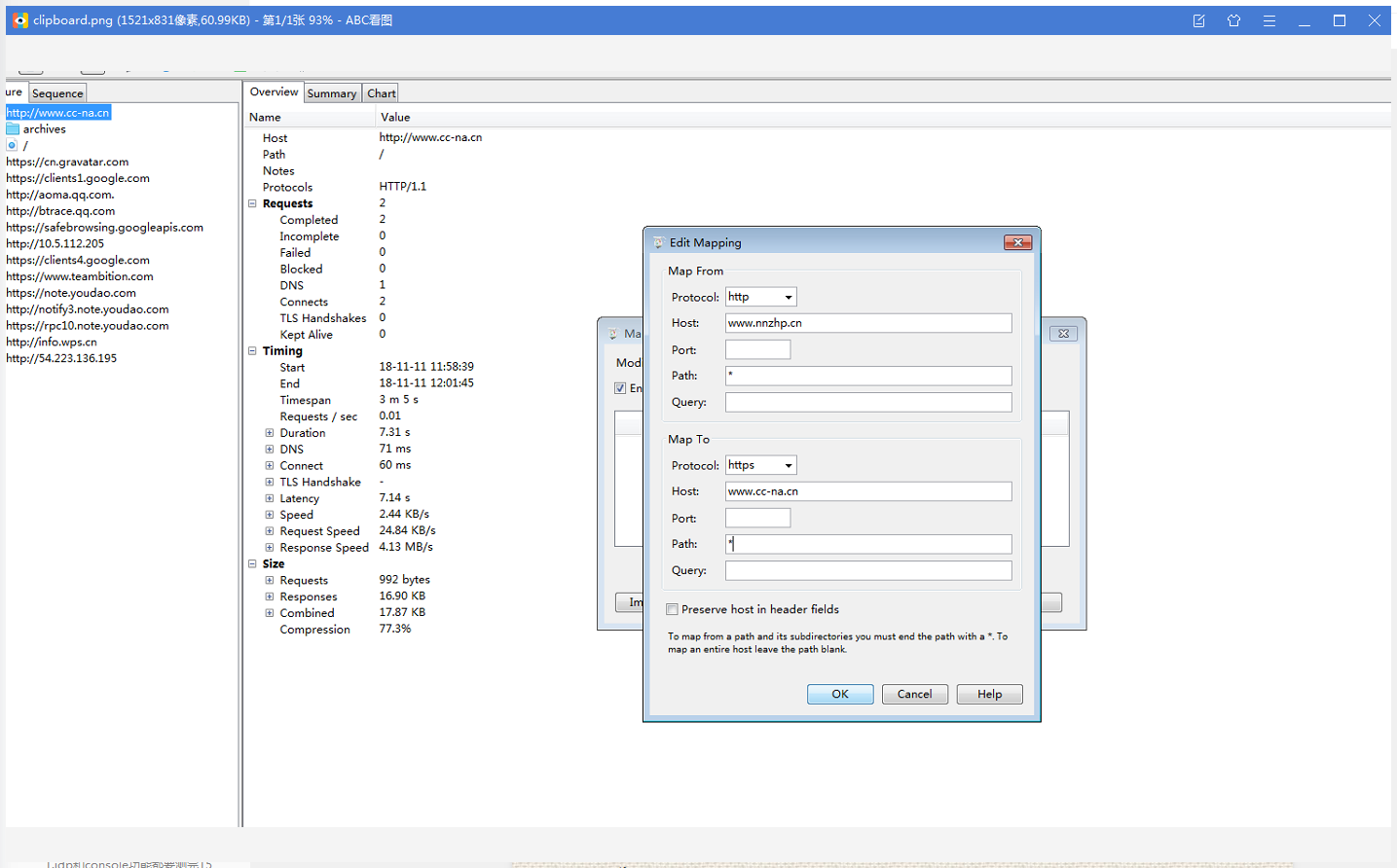Expand the TLS Handshake timing row
The width and height of the screenshot is (1397, 868).
pos(270,482)
